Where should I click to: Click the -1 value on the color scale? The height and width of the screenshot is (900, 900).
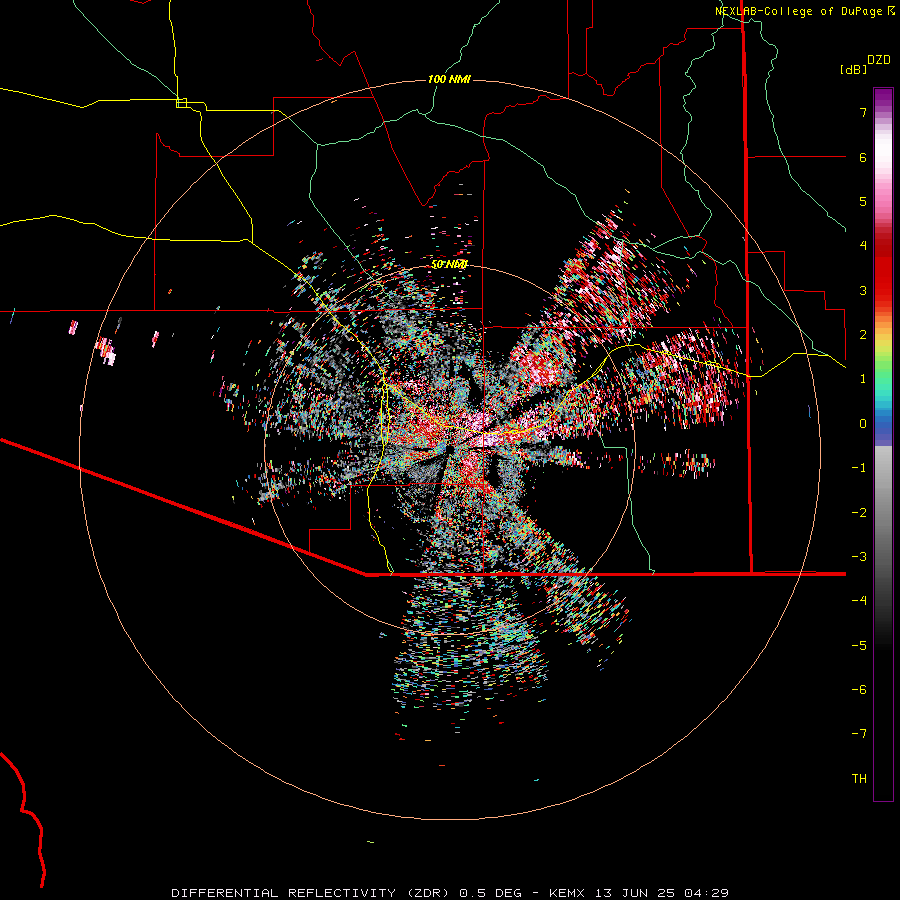pyautogui.click(x=859, y=468)
